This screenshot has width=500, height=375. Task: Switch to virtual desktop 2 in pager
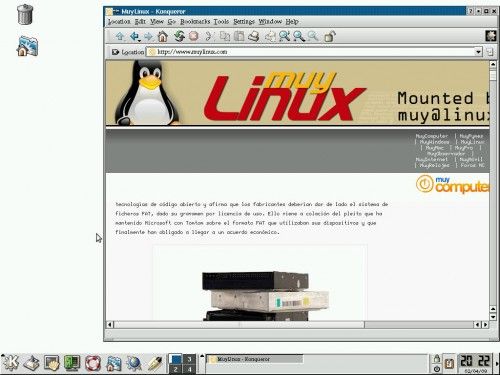(x=175, y=369)
